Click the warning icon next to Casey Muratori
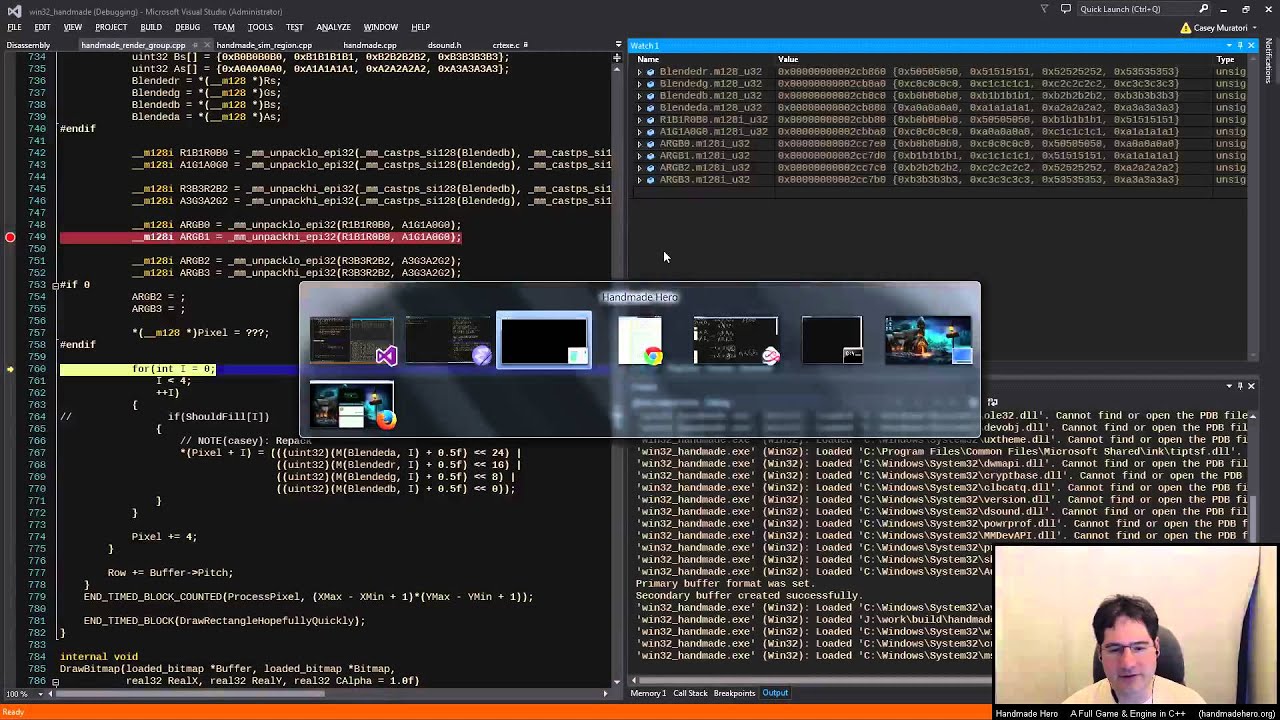1280x720 pixels. pos(1186,27)
